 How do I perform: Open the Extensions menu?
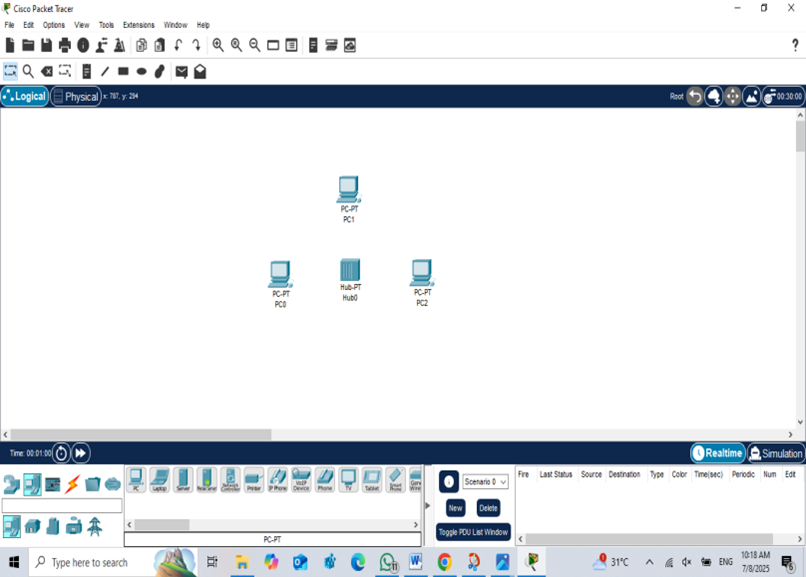[138, 25]
